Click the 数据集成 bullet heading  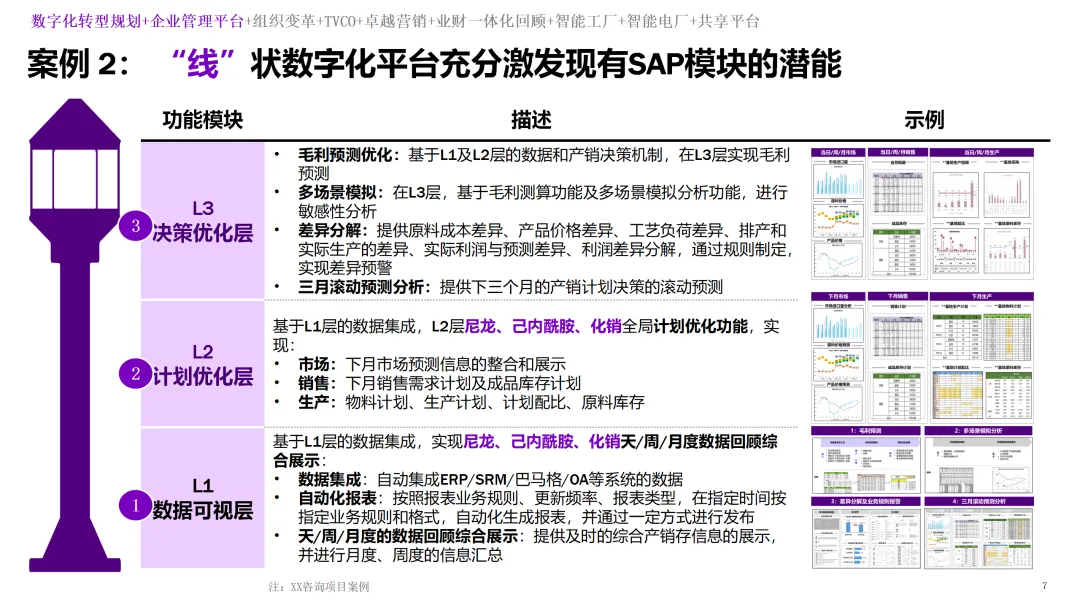331,479
